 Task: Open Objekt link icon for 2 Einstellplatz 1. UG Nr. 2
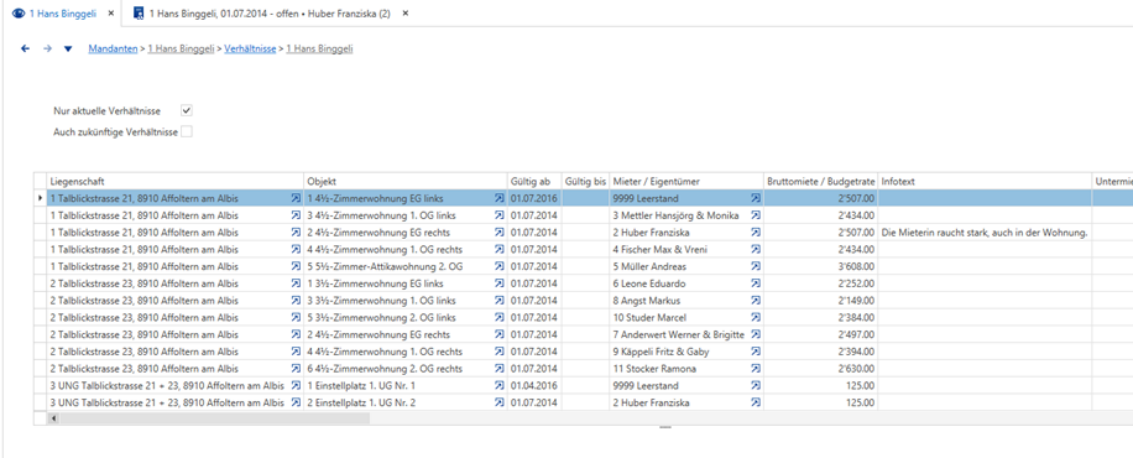499,403
